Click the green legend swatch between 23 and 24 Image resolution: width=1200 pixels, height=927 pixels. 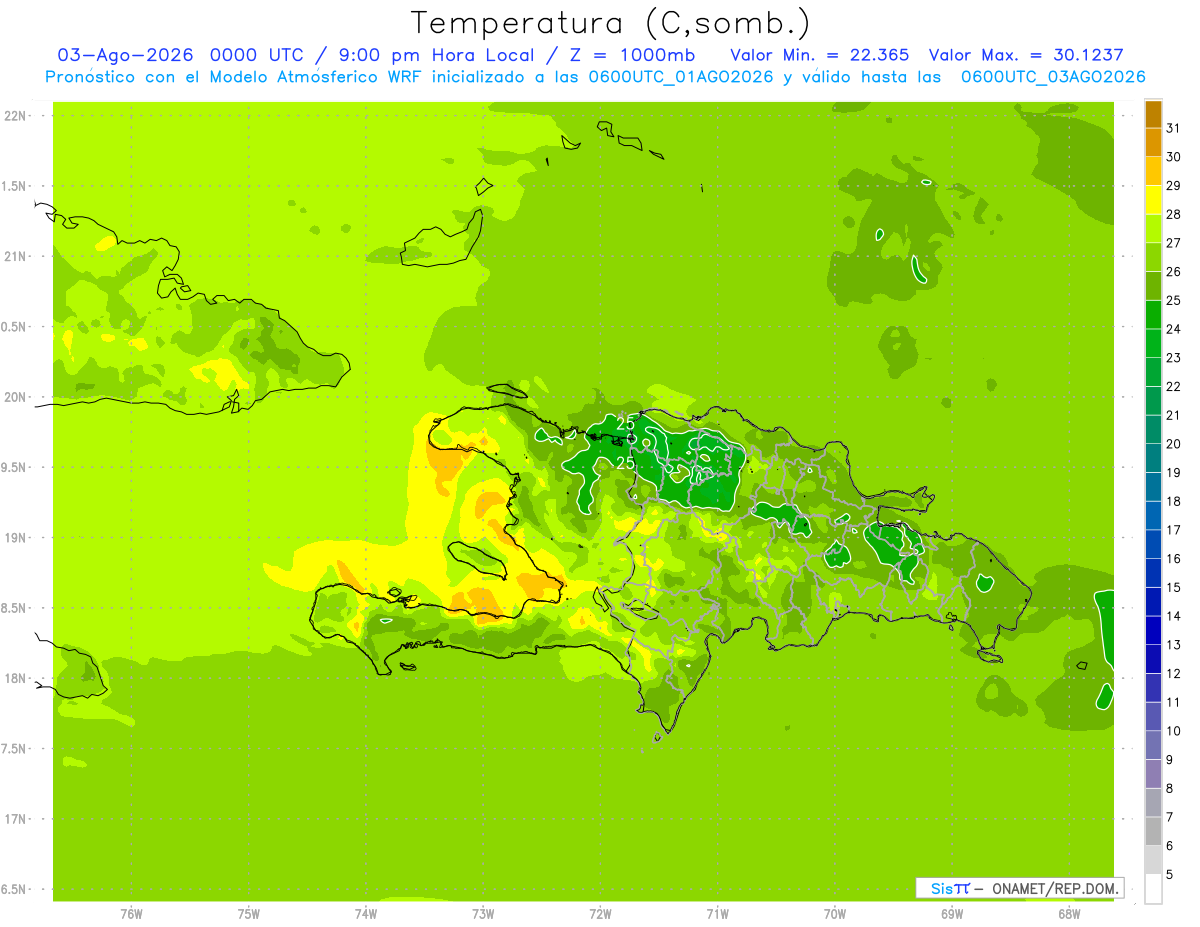point(1153,344)
